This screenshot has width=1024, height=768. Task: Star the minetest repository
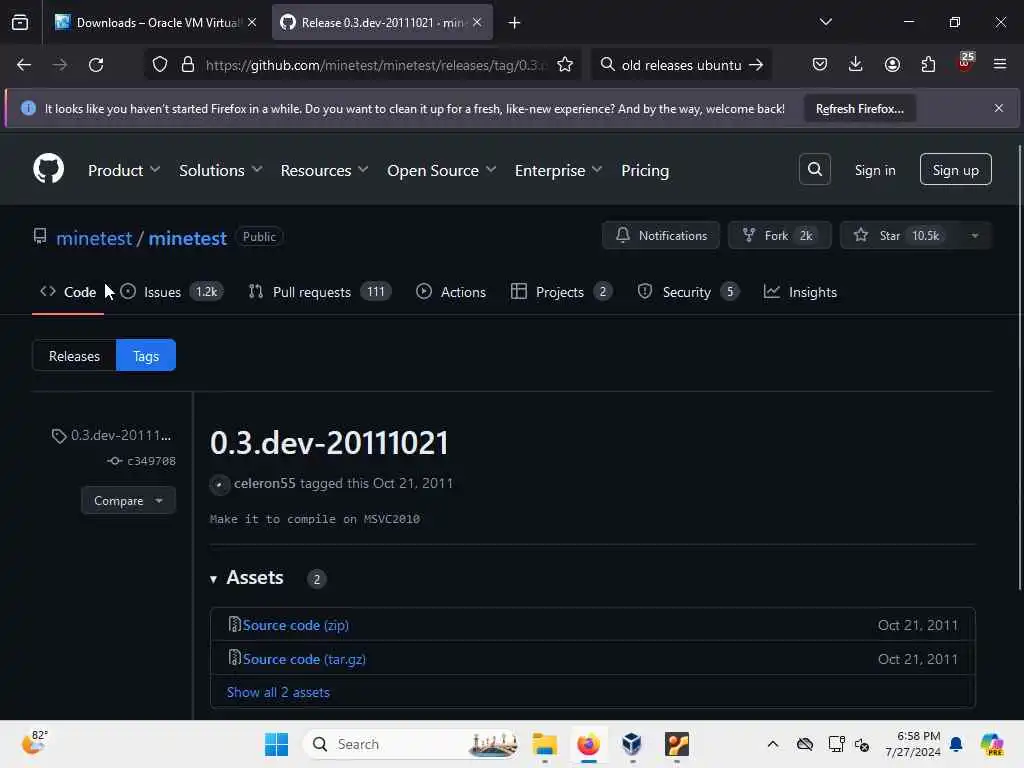[x=899, y=236]
